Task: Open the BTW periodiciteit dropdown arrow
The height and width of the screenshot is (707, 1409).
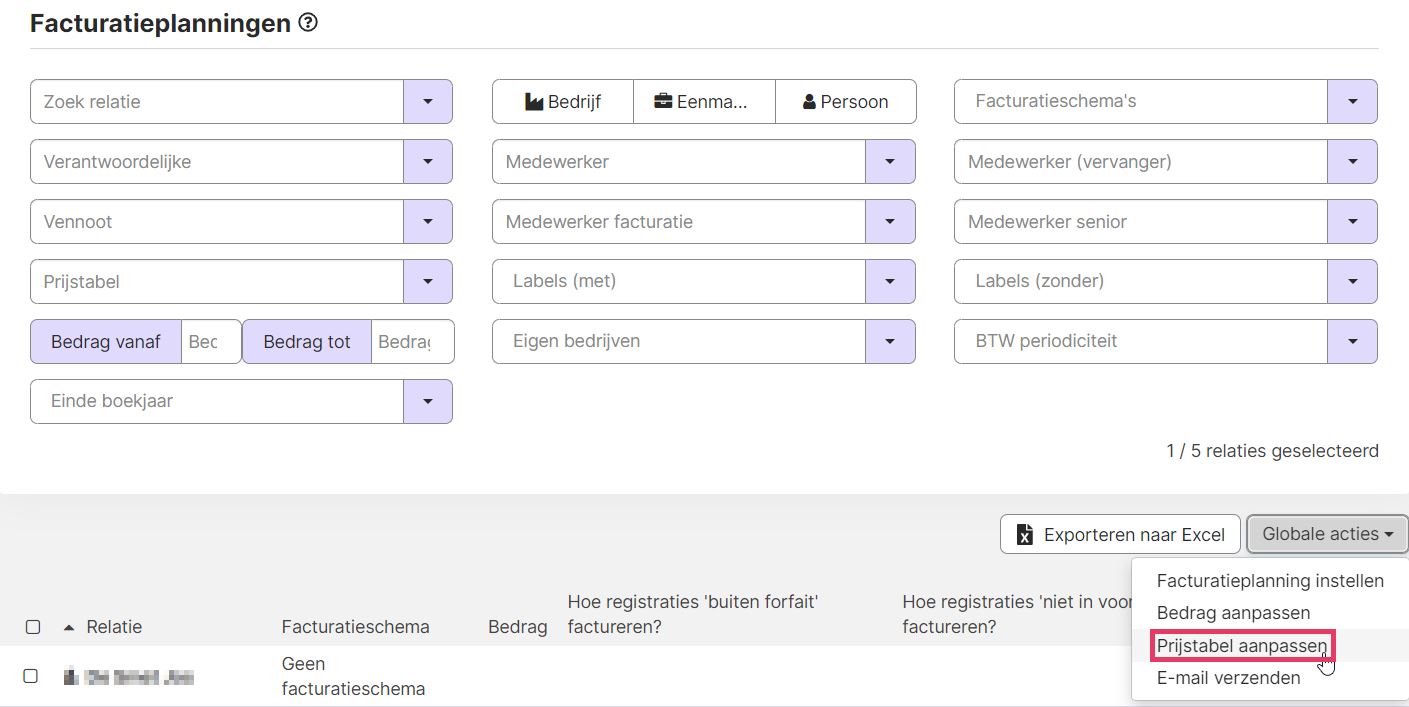Action: (1352, 341)
